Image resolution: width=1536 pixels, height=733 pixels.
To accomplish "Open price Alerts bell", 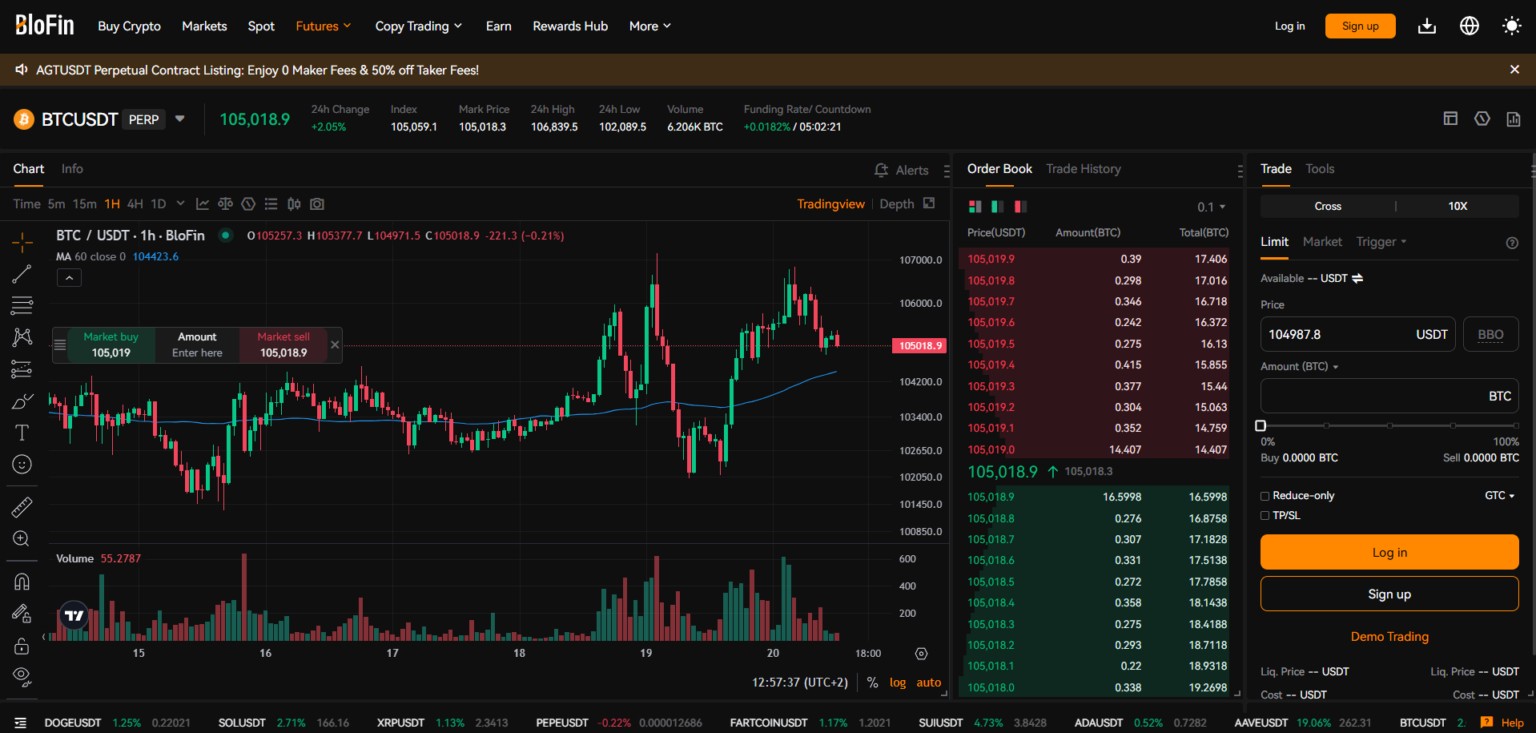I will pyautogui.click(x=901, y=170).
